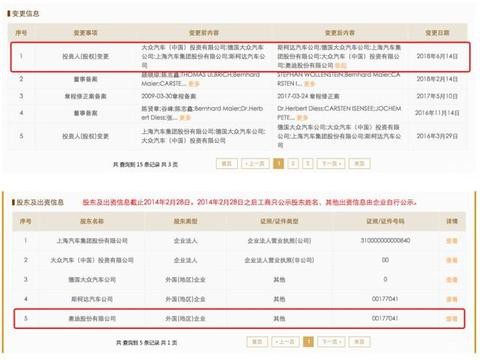Click 共查询到15条记录 共3页 record count text
480x360 pixels.
pos(145,164)
